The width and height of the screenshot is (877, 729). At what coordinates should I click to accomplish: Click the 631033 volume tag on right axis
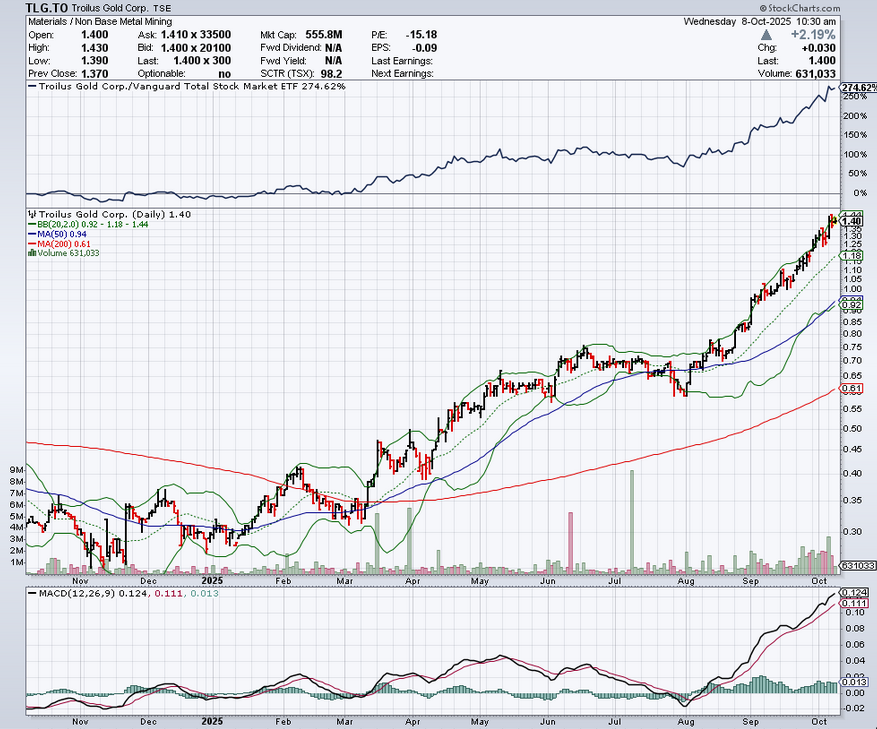tap(857, 565)
